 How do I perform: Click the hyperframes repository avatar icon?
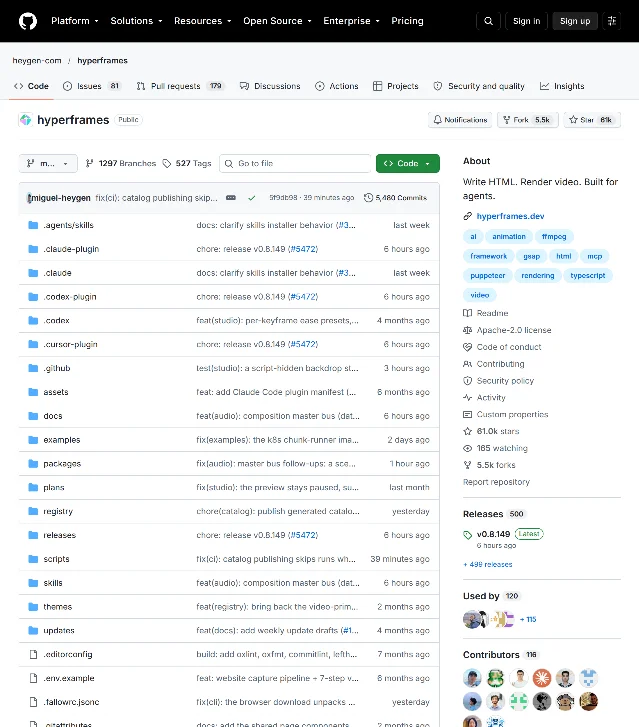25,120
